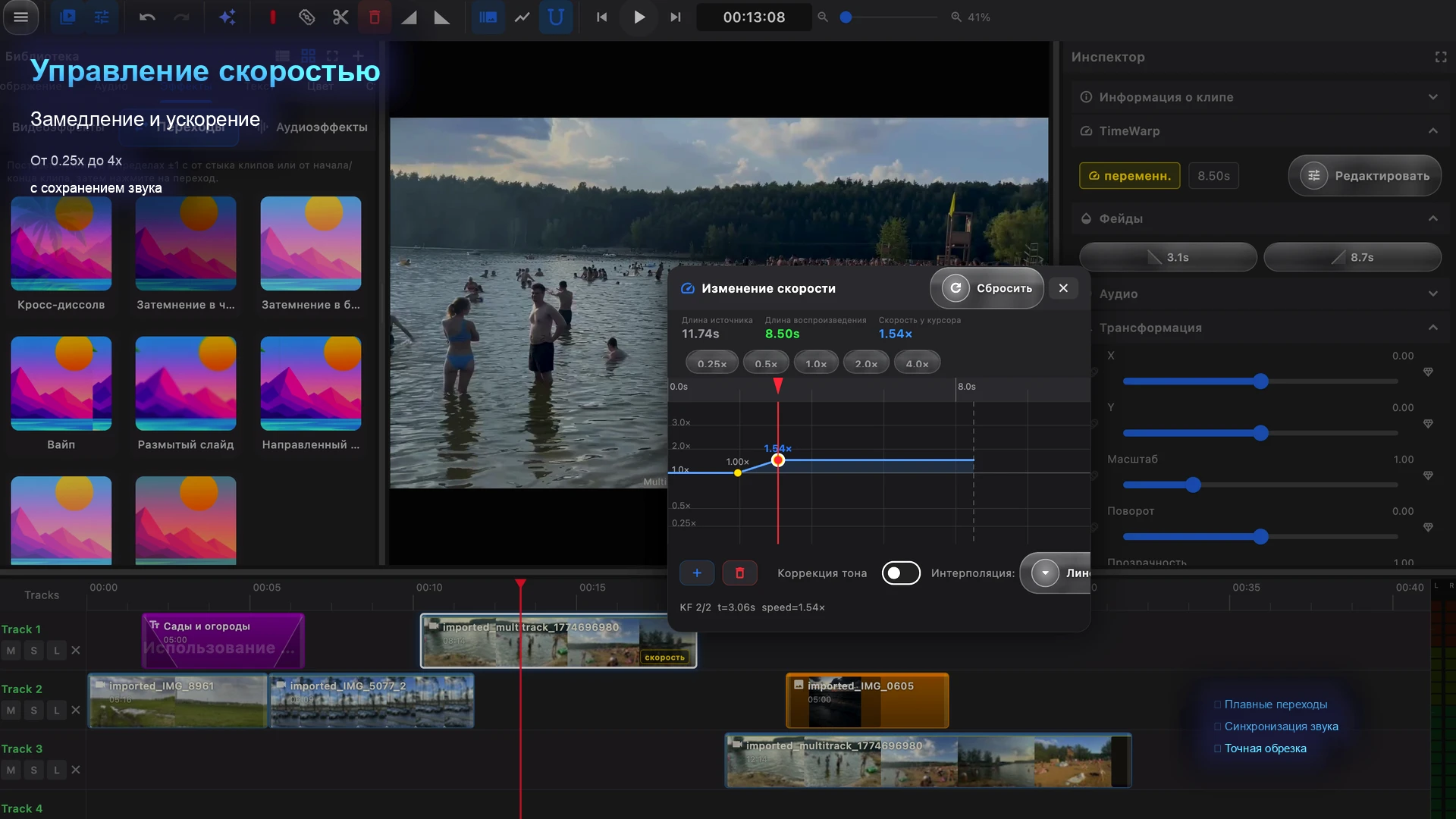
Task: Click the curve graph icon in toolbar
Action: (x=522, y=17)
